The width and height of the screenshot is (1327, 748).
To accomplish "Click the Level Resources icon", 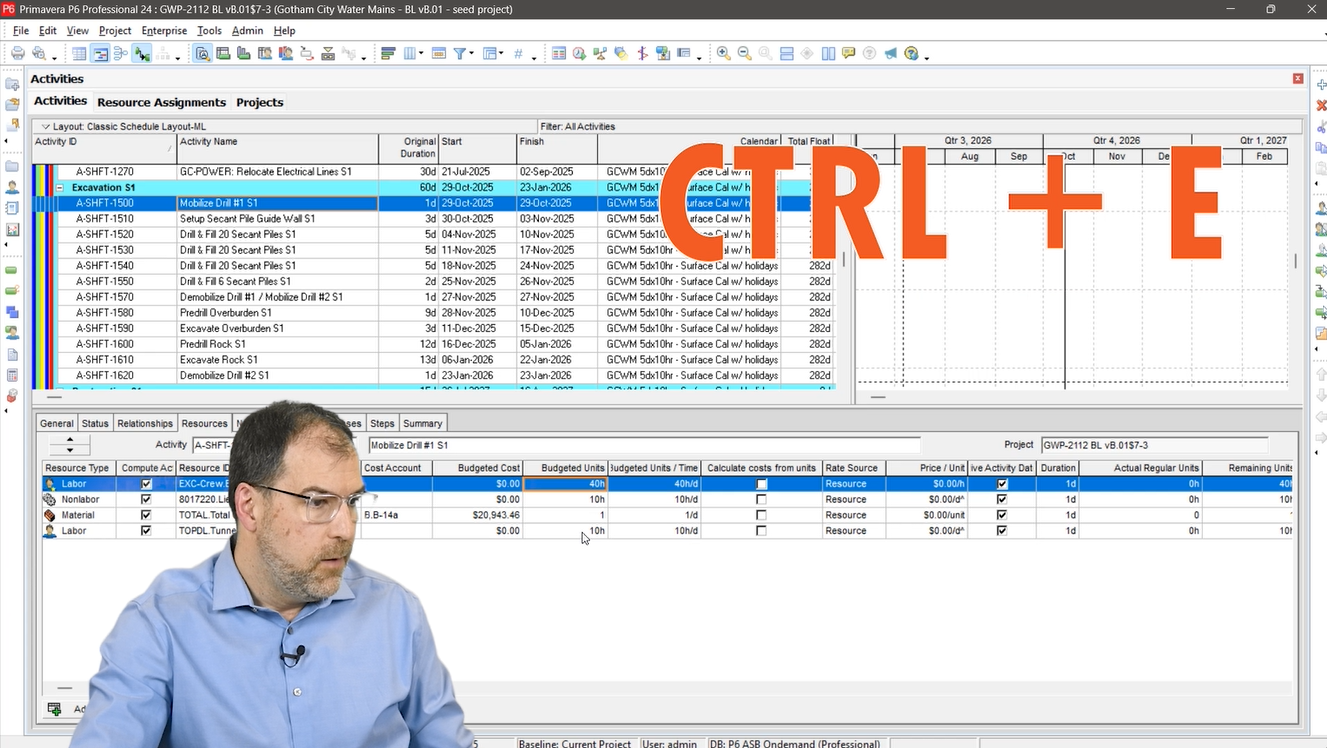I will tap(600, 54).
